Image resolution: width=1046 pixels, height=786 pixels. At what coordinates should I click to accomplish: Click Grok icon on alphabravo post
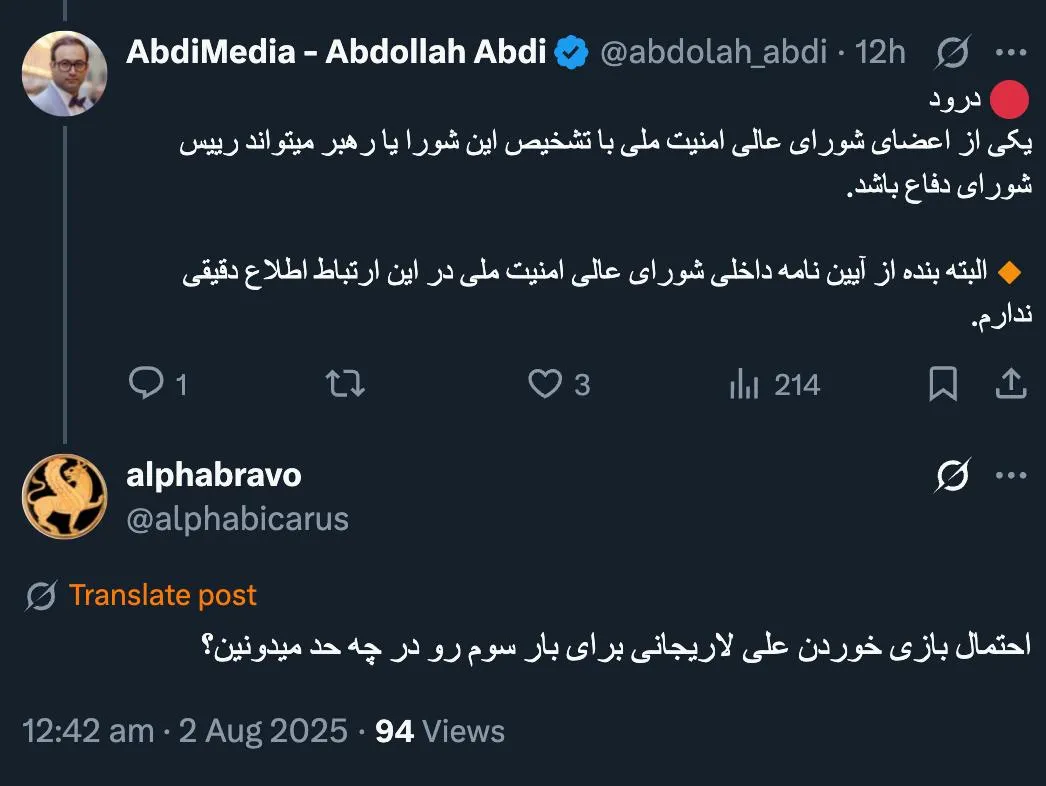pos(952,477)
